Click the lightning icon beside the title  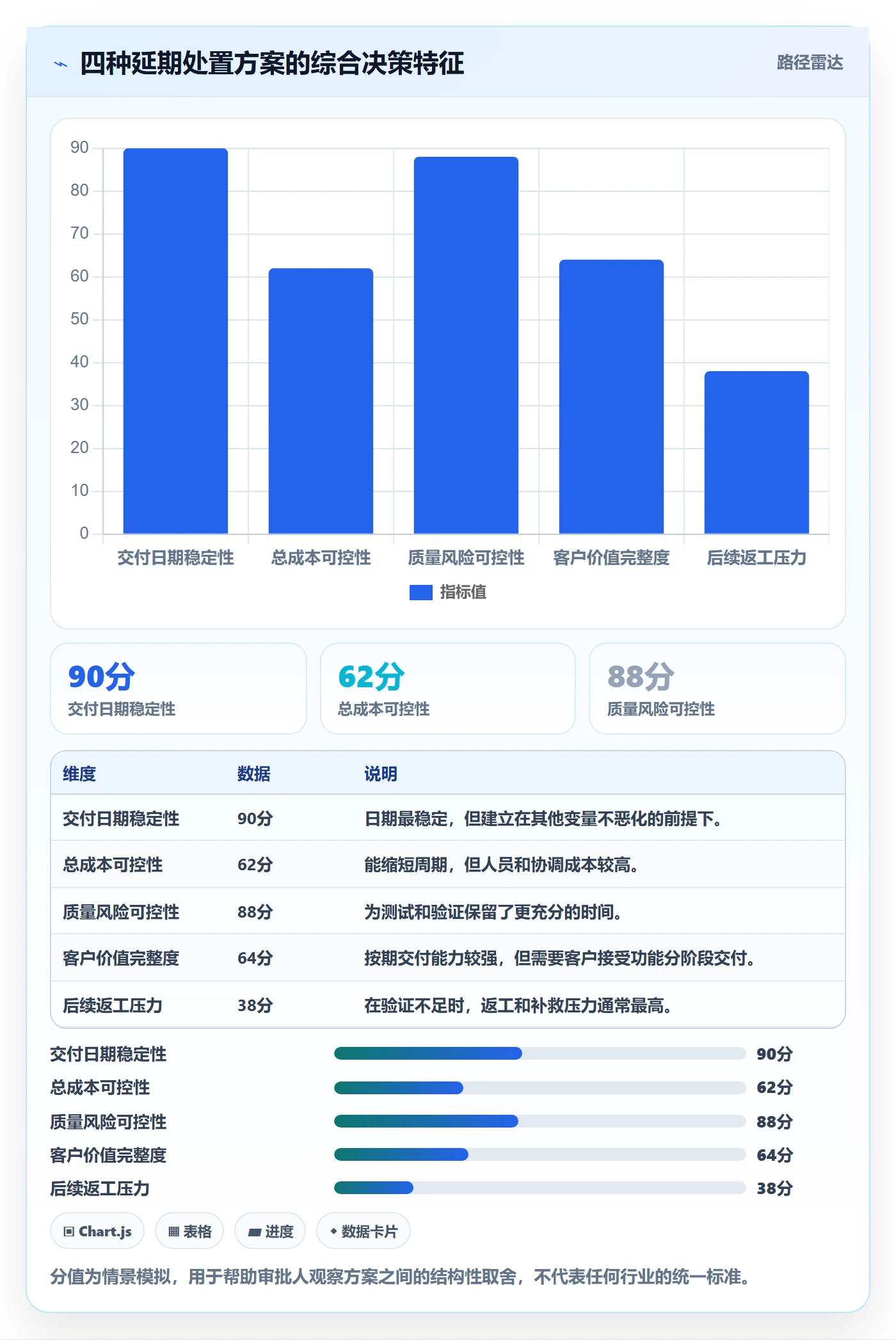pos(61,64)
